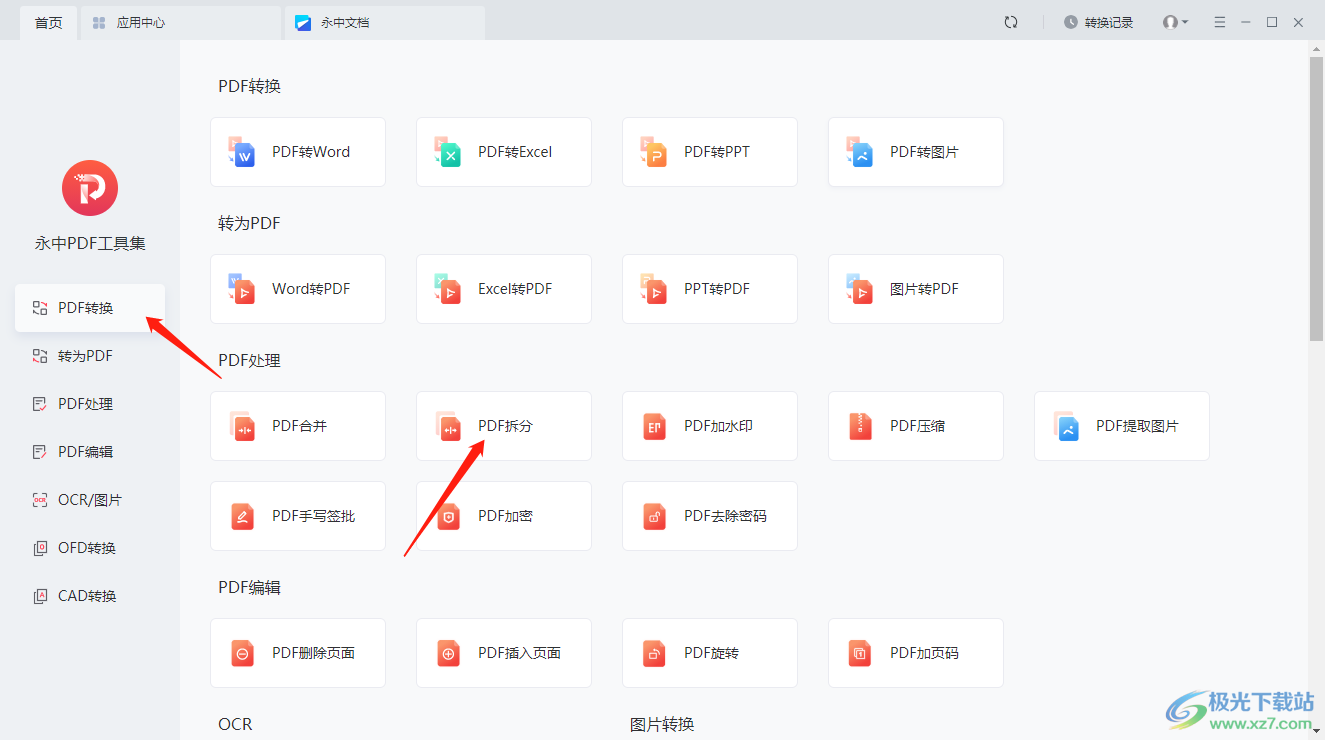Open PPT转PDF converter icon
Screen dimensions: 1325x740
tap(654, 289)
